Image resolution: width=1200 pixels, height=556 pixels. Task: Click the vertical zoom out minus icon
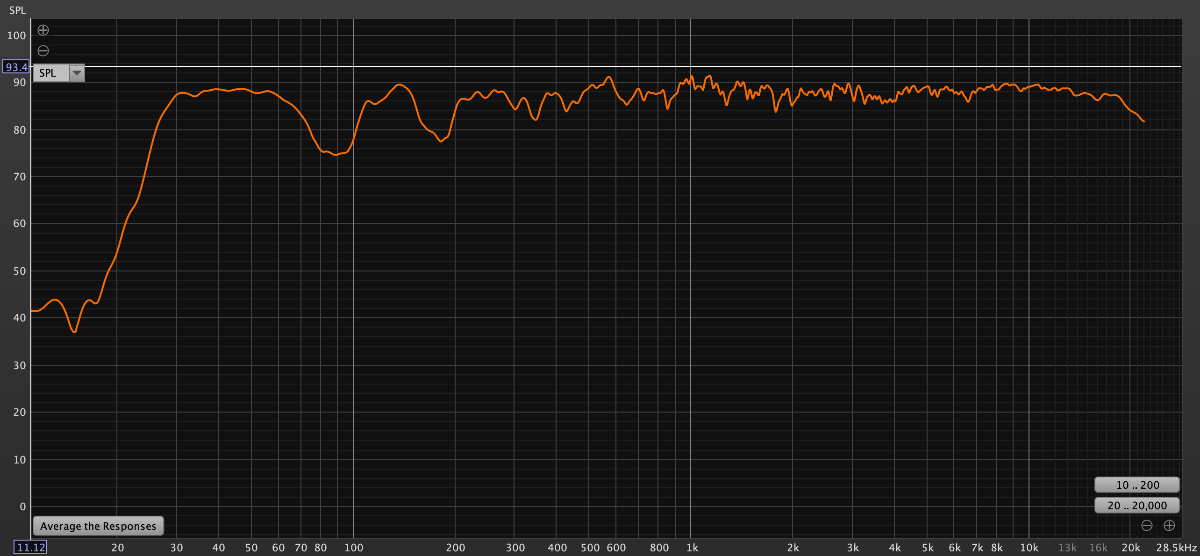[43, 50]
